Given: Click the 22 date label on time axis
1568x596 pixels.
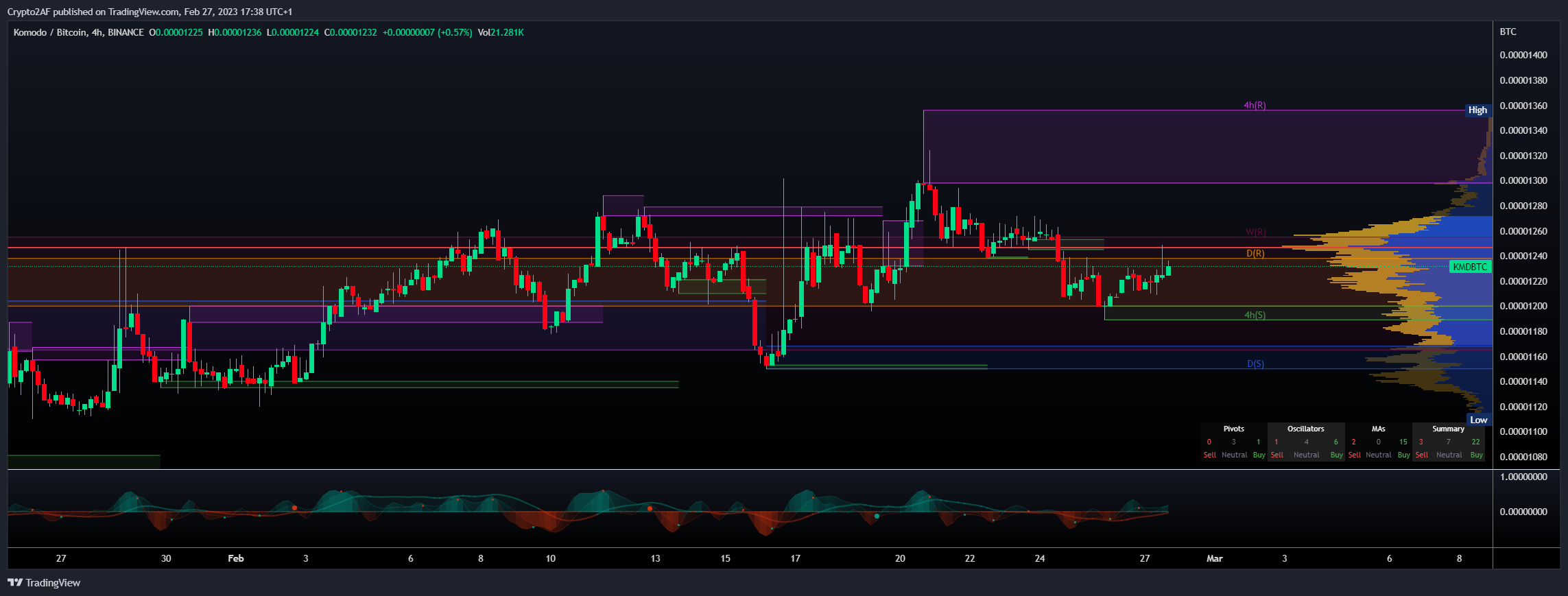Looking at the screenshot, I should [x=970, y=558].
